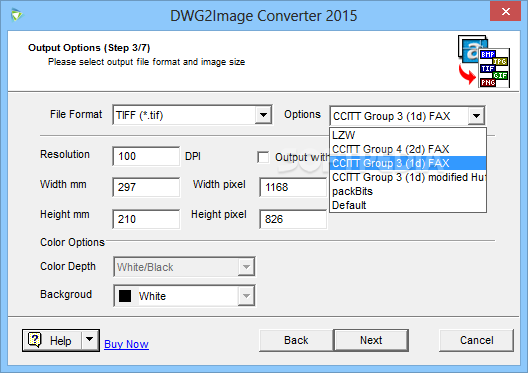Click the Help question mark icon
Viewport: 528px width, 373px height.
(x=35, y=340)
